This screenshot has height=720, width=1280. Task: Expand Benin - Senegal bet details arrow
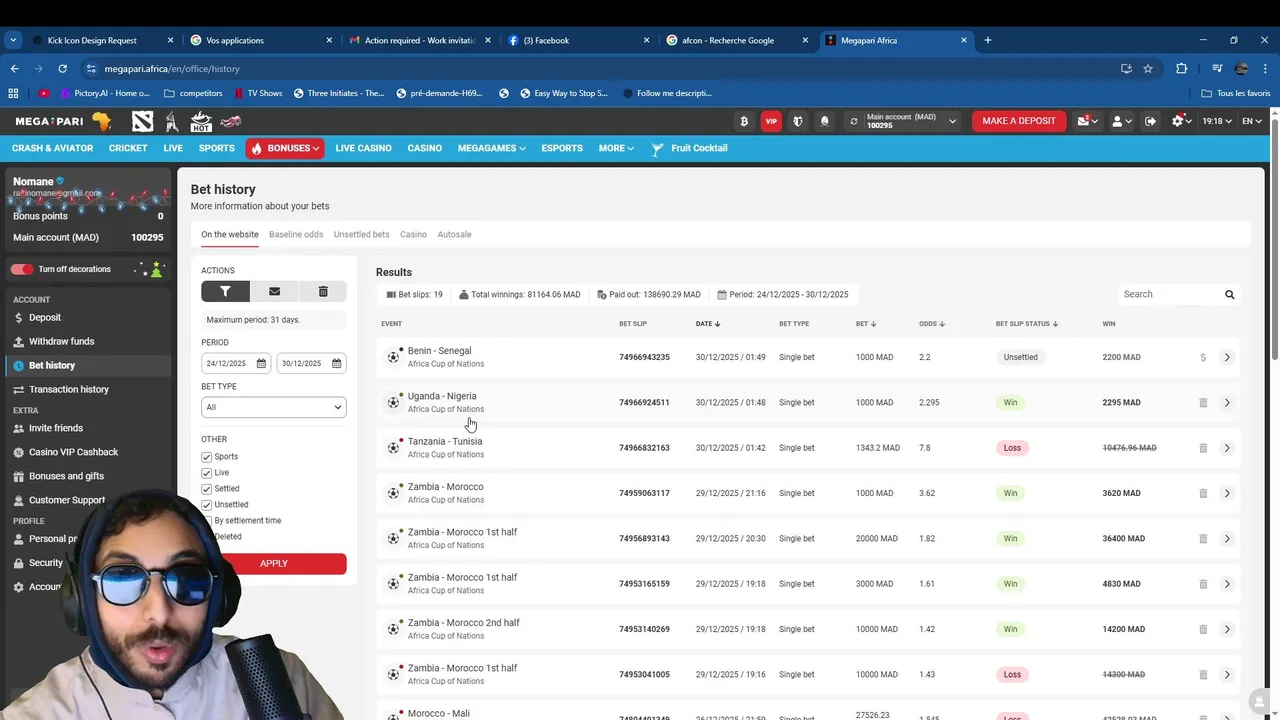(1227, 357)
